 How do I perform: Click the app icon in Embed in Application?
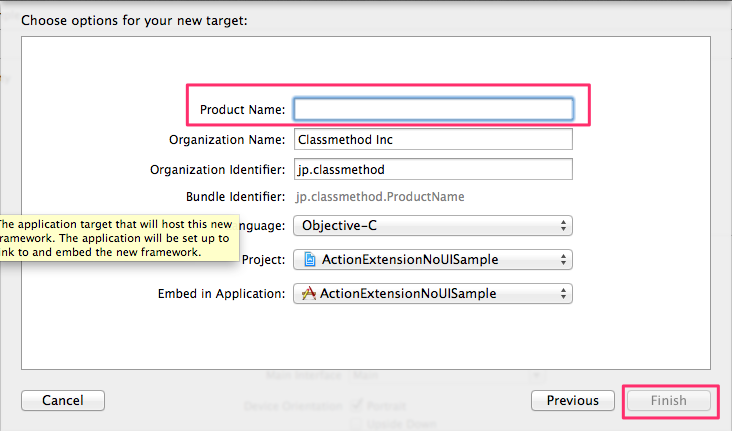(x=309, y=294)
